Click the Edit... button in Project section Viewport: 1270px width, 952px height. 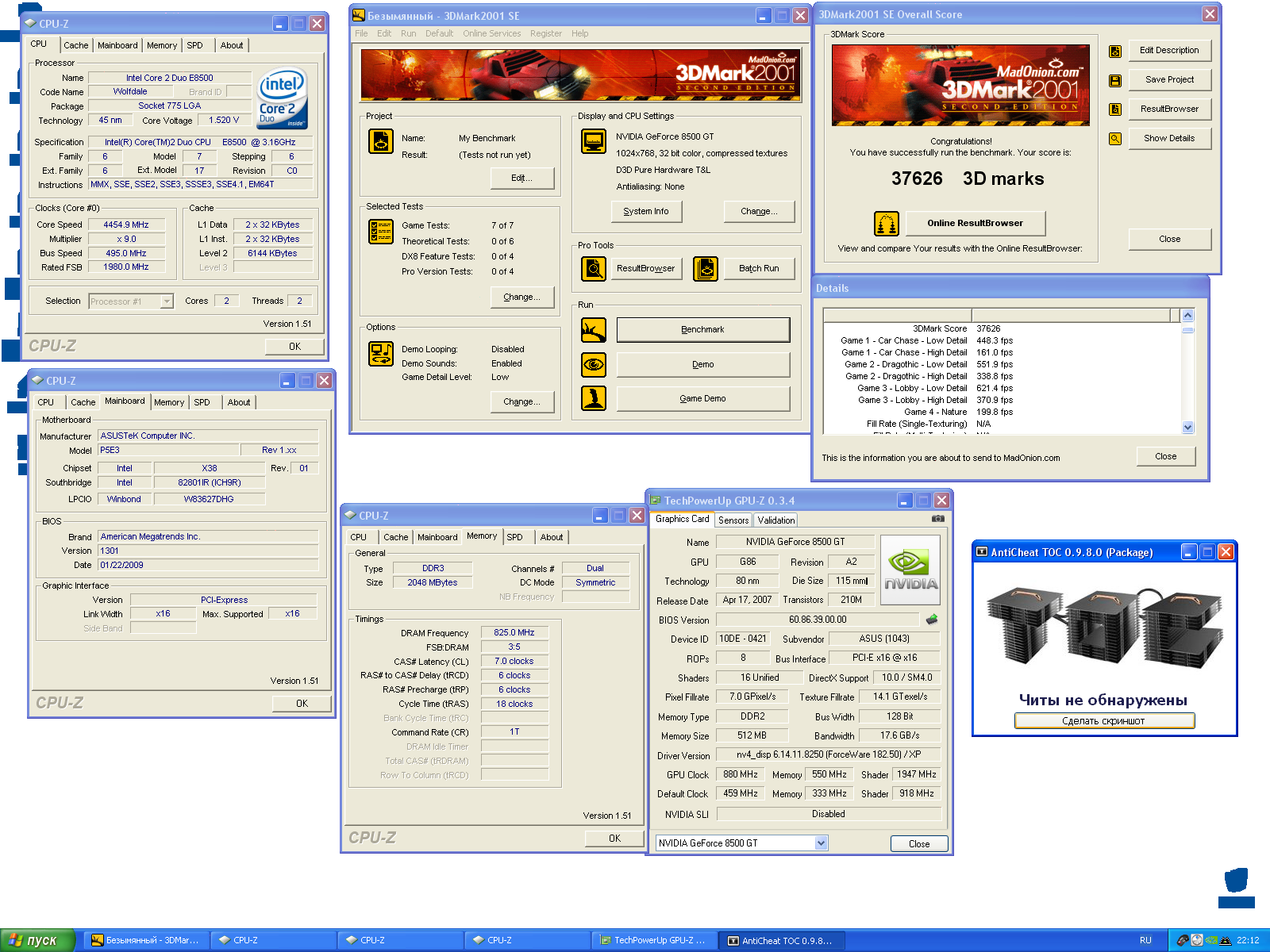click(x=522, y=178)
